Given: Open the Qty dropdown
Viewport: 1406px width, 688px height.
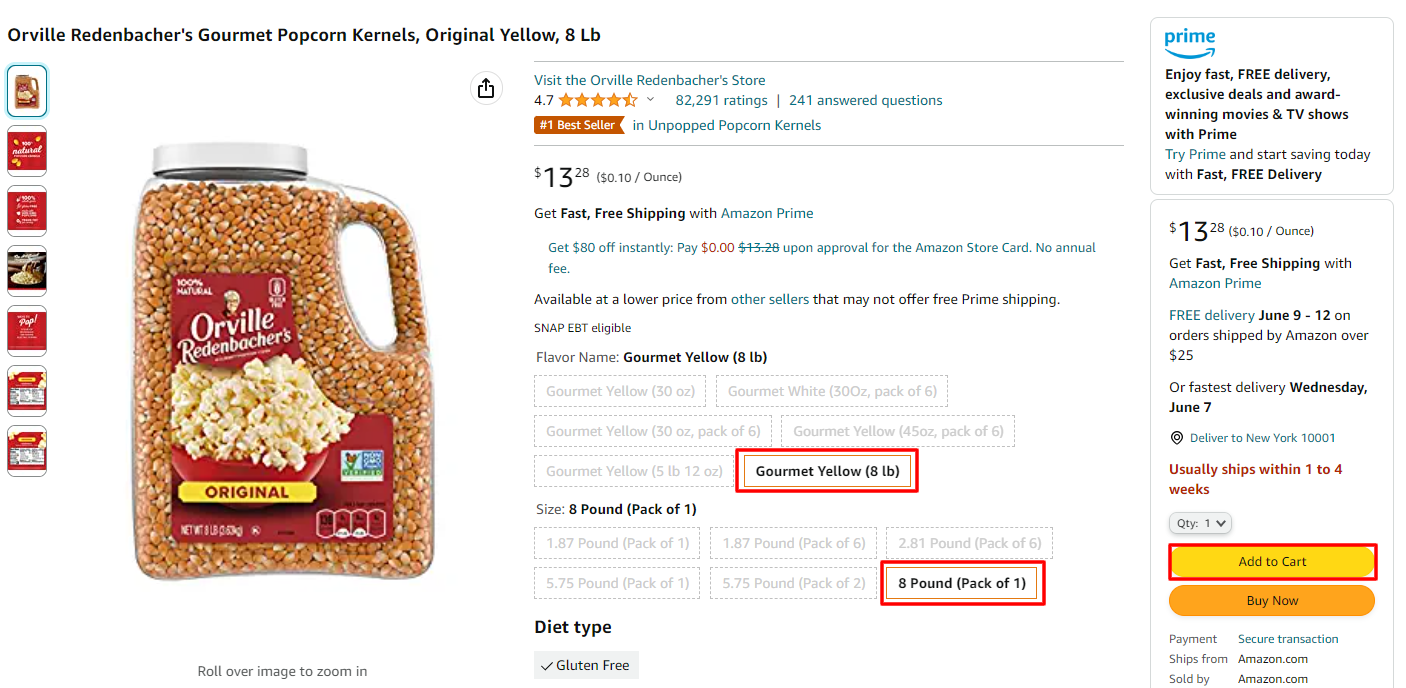Looking at the screenshot, I should (1200, 522).
